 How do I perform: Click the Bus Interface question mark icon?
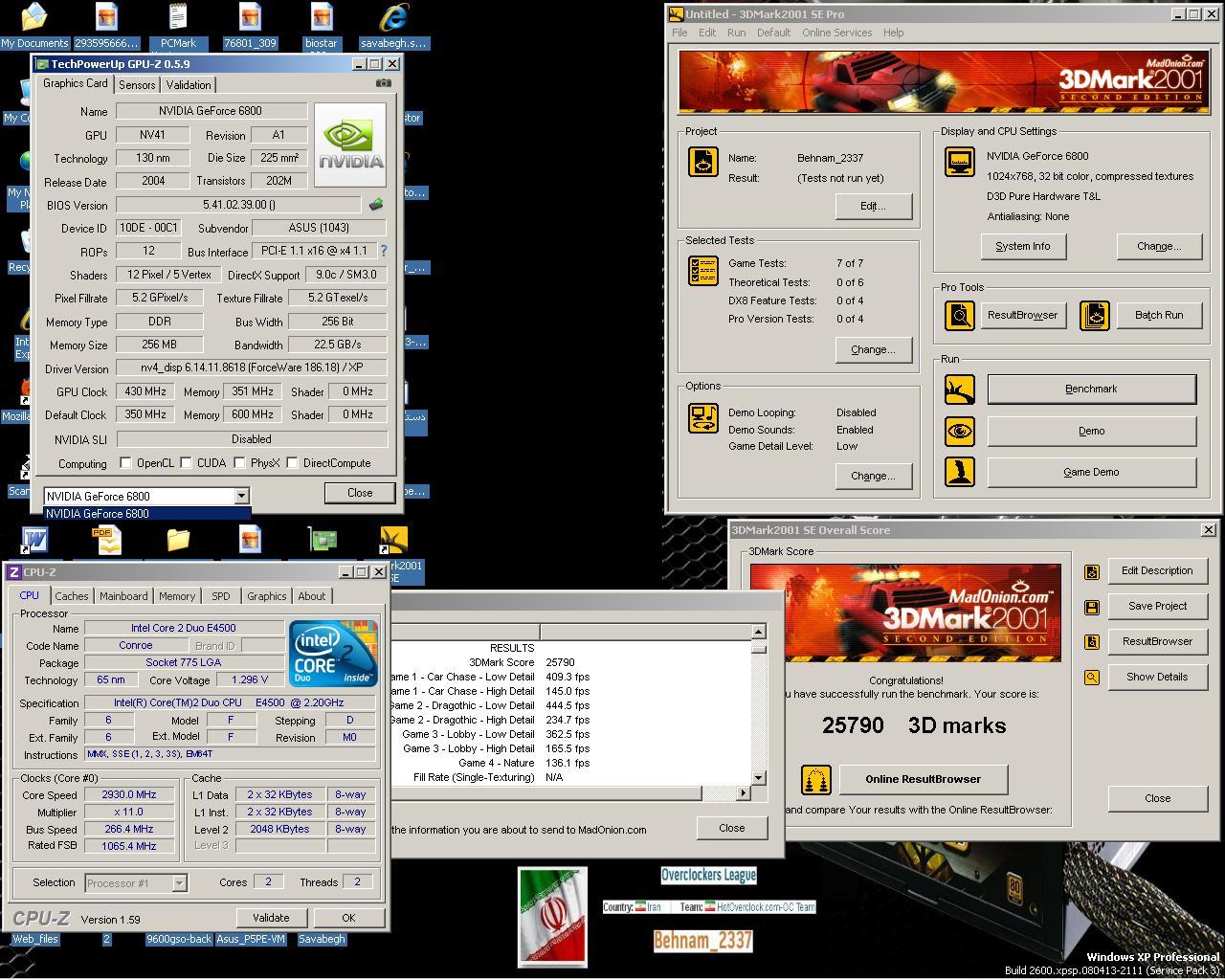coord(384,251)
